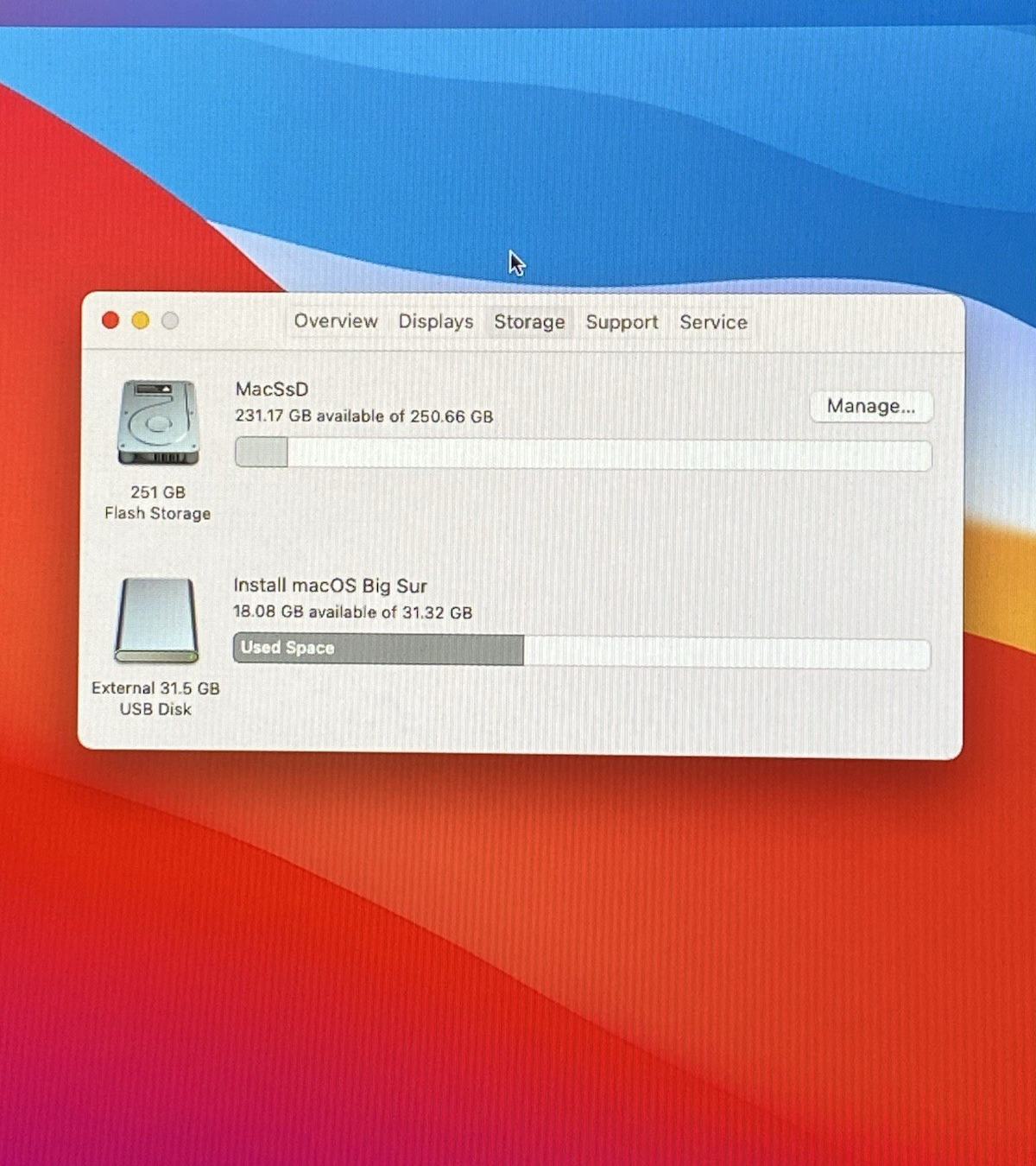Click the MacSsD internal hard drive icon
The image size is (1036, 1166).
coord(158,423)
